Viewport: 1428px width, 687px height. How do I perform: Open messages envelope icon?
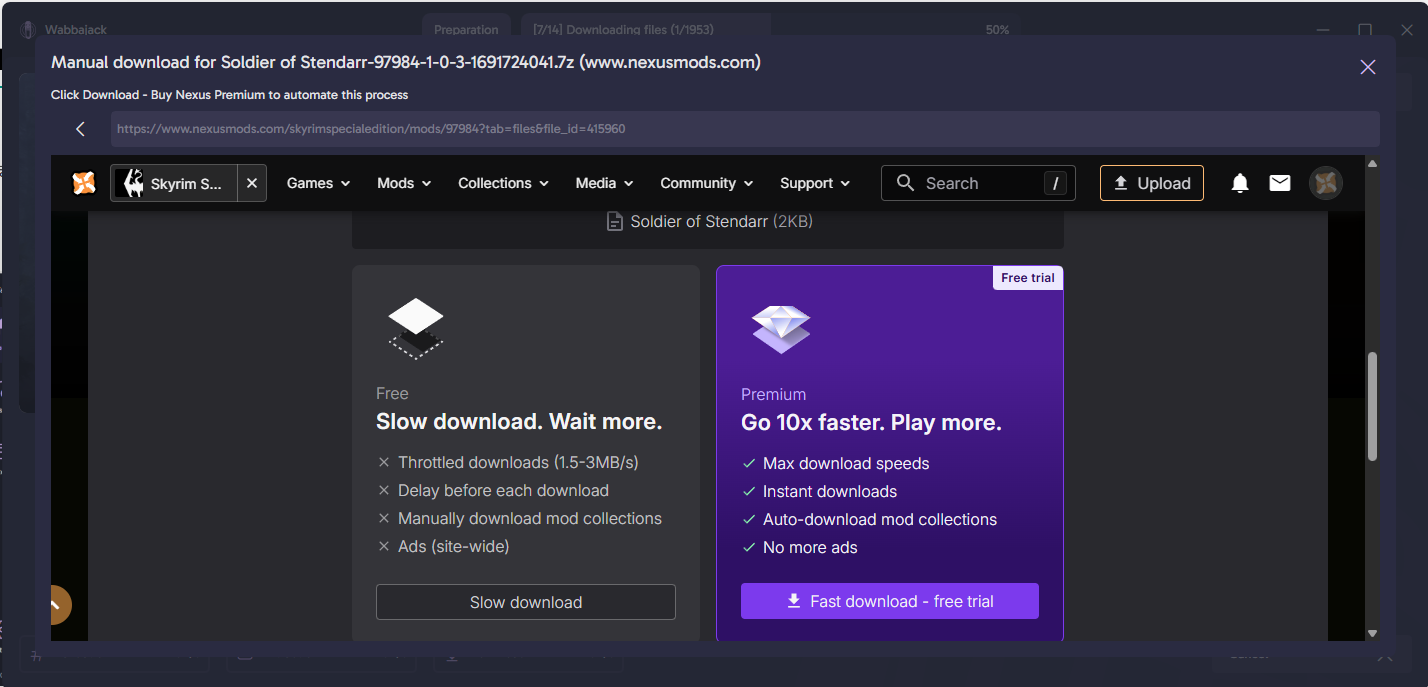click(x=1280, y=183)
